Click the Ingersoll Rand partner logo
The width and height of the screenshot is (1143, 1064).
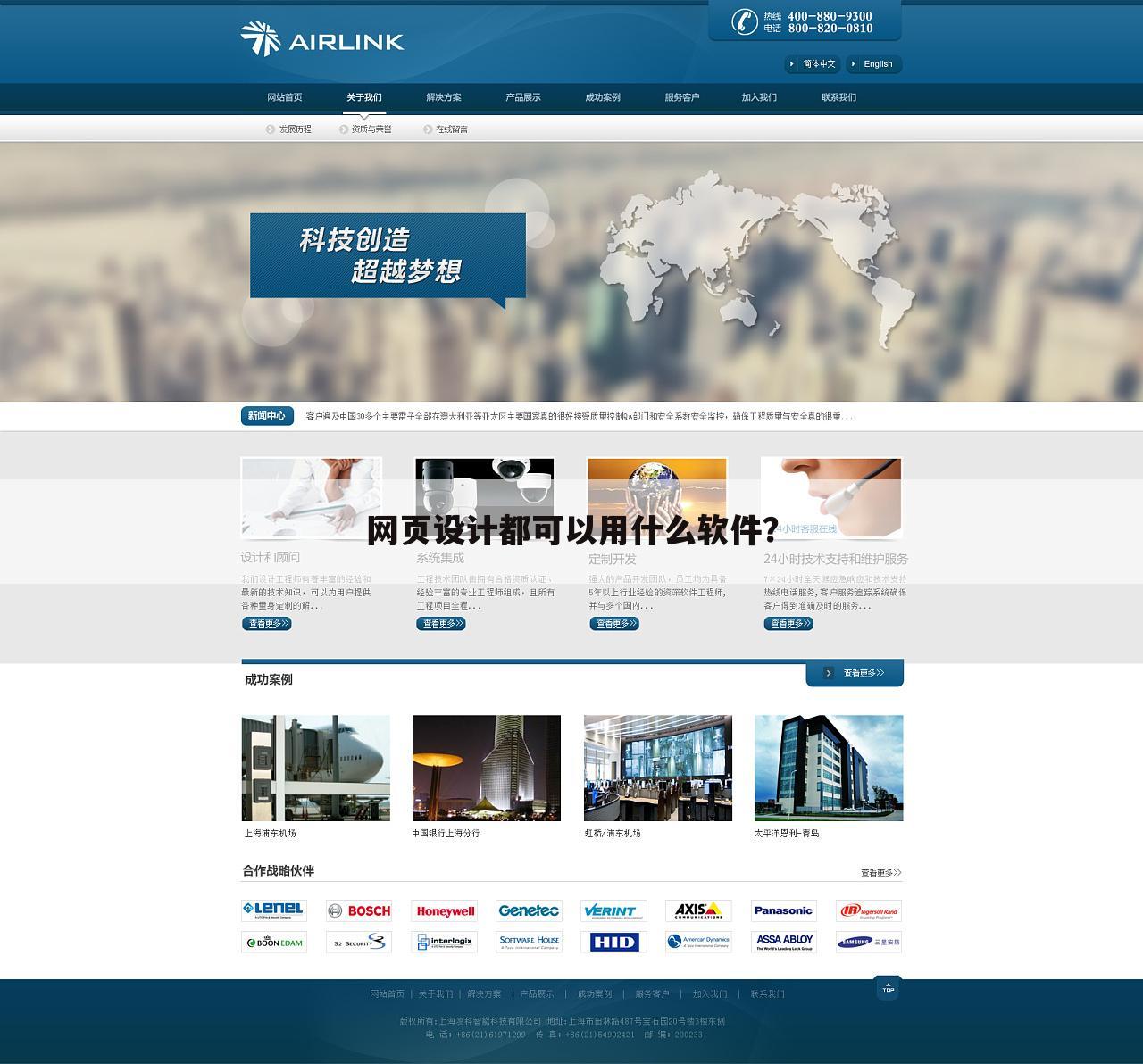pos(869,910)
